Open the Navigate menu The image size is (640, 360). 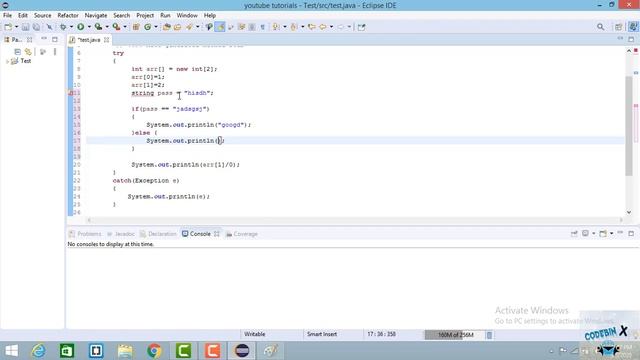point(96,16)
